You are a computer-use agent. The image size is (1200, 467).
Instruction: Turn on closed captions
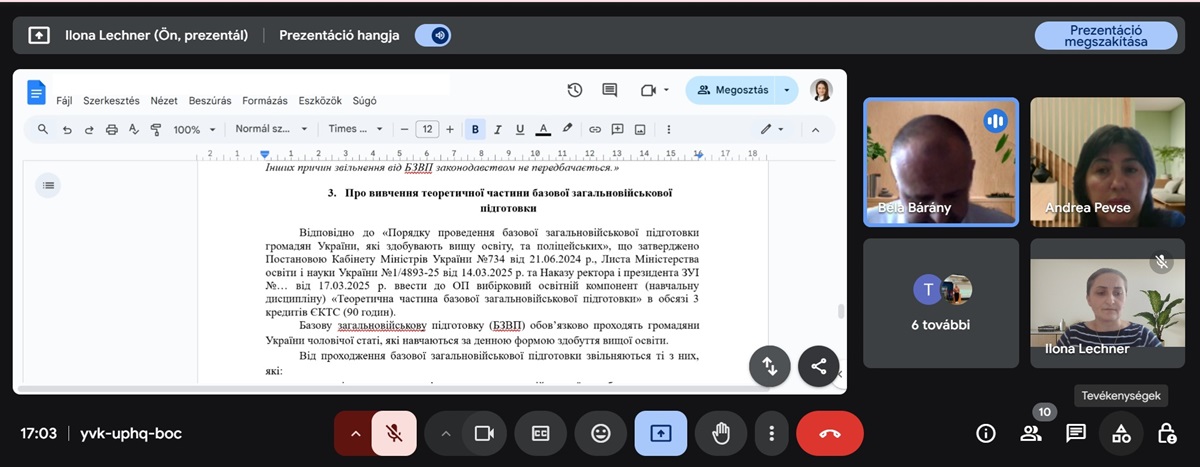540,433
